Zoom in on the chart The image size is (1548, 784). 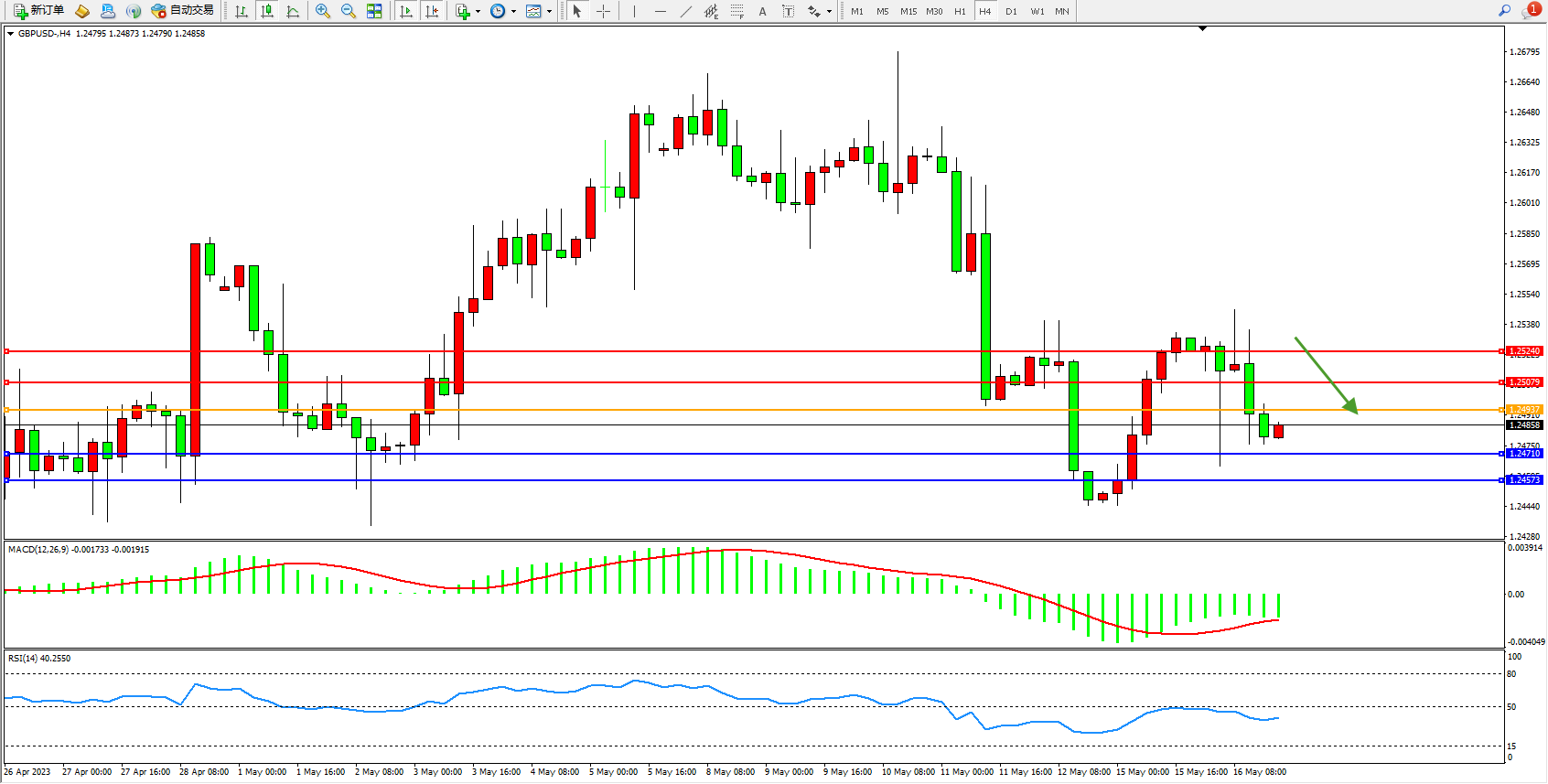click(x=323, y=11)
